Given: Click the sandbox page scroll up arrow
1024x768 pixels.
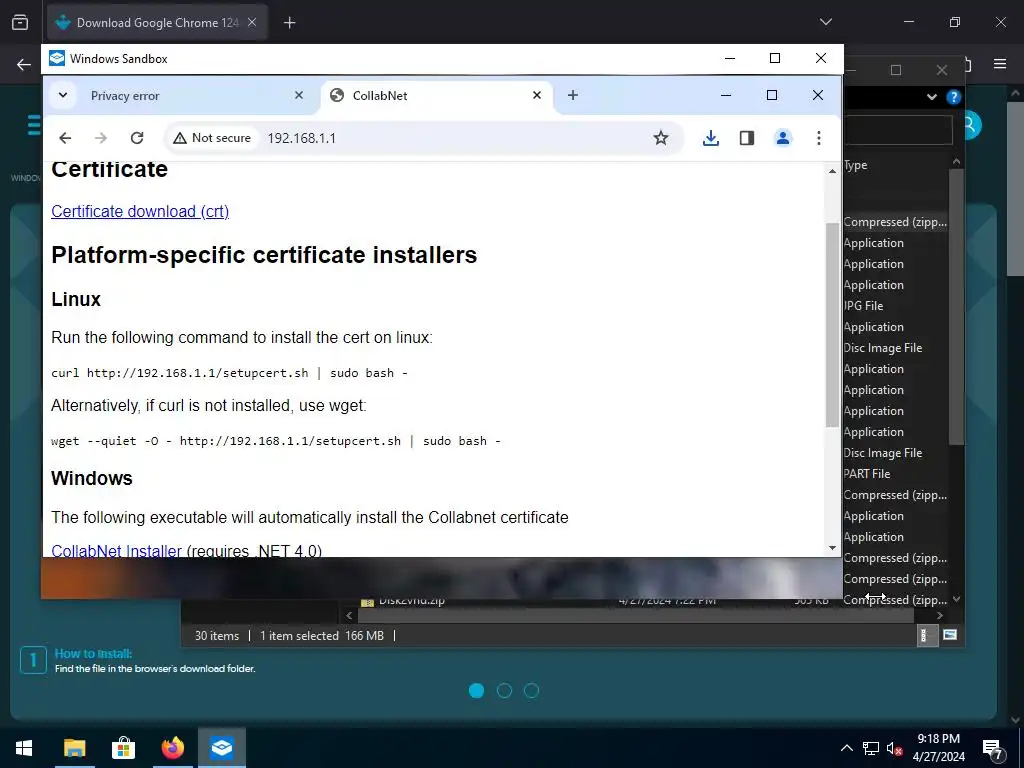Looking at the screenshot, I should [832, 171].
